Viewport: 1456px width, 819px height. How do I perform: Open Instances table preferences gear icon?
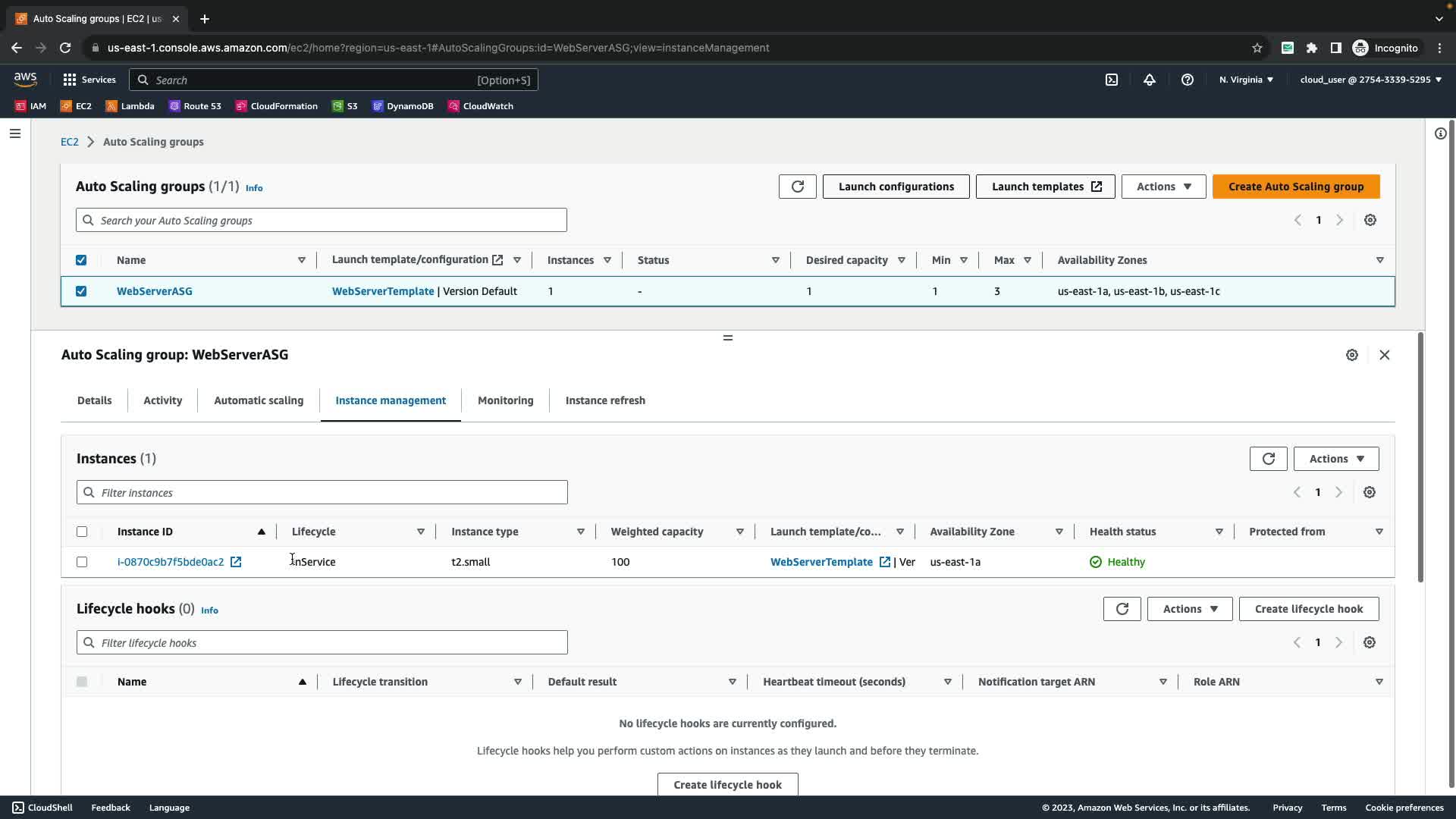1370,493
